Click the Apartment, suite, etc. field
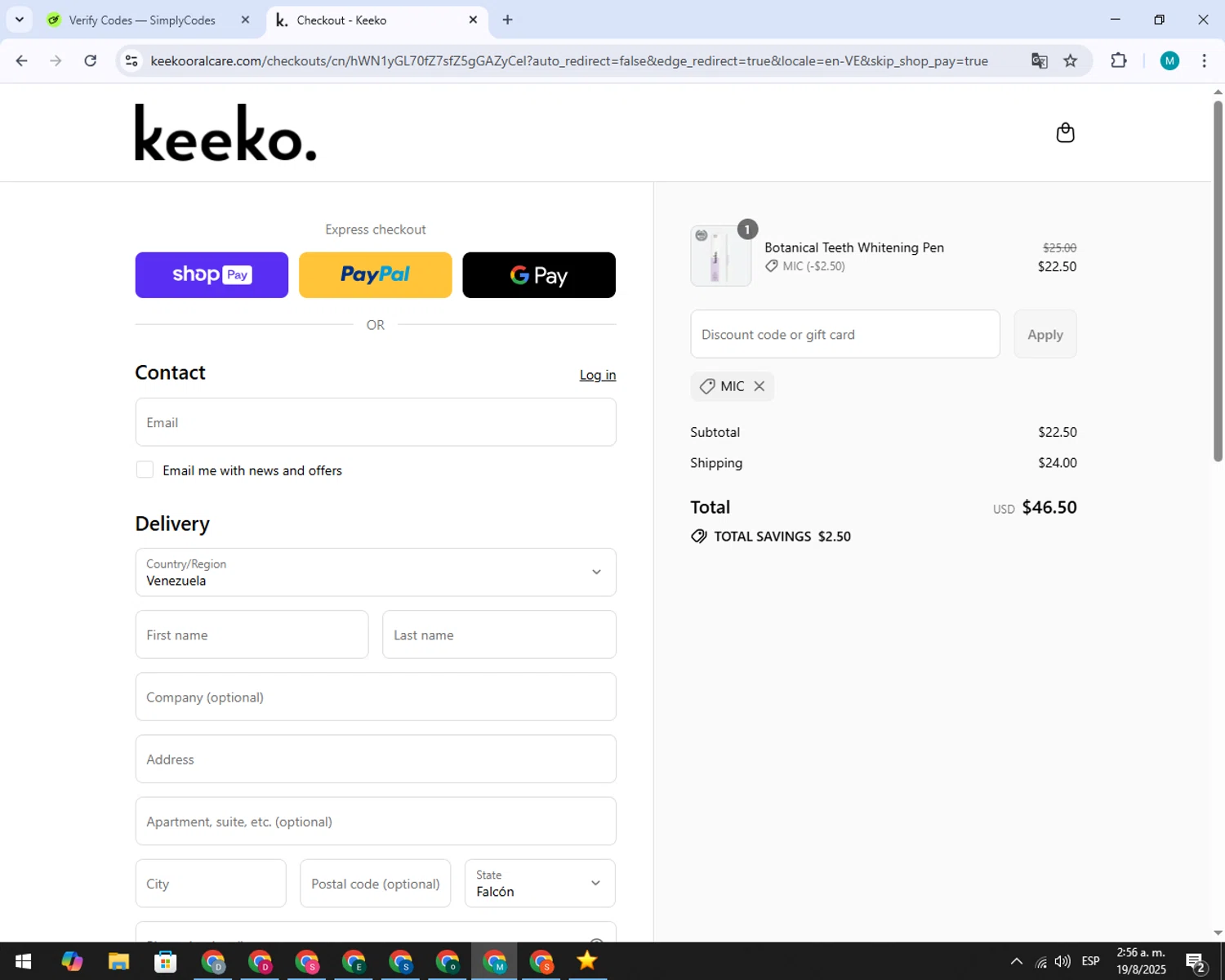Image resolution: width=1225 pixels, height=980 pixels. 376,821
